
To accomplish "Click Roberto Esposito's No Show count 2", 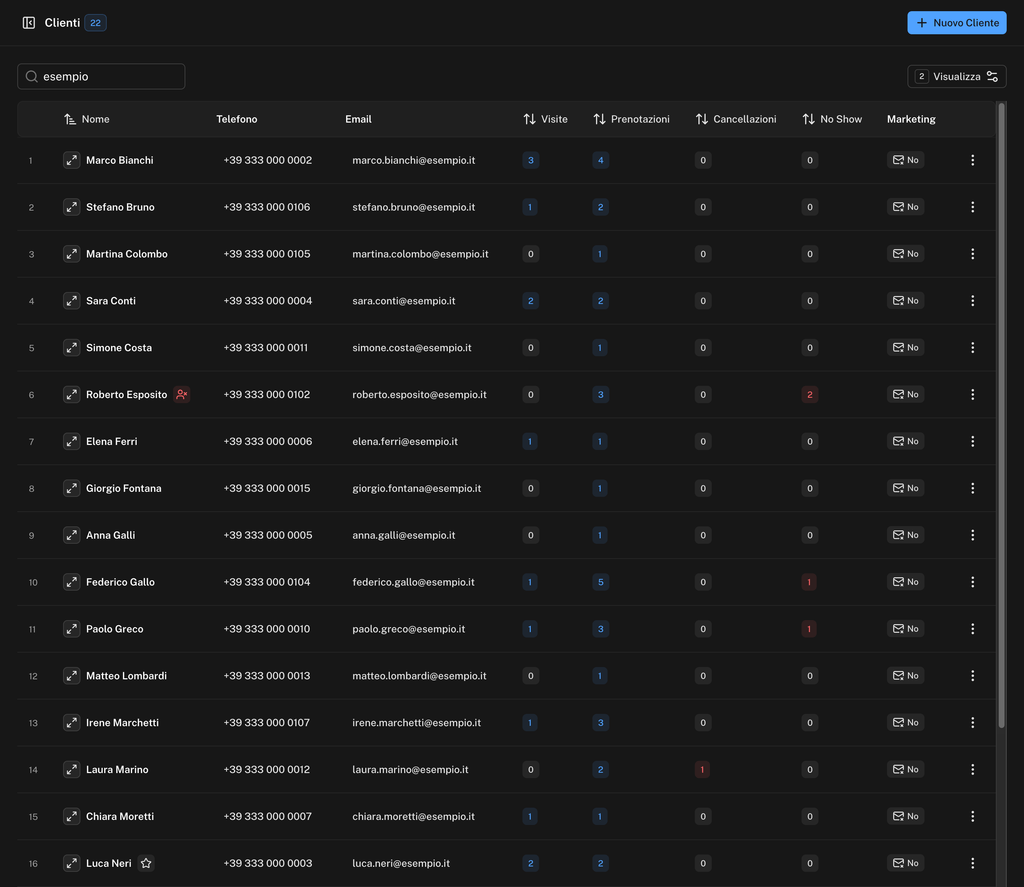I will 809,395.
